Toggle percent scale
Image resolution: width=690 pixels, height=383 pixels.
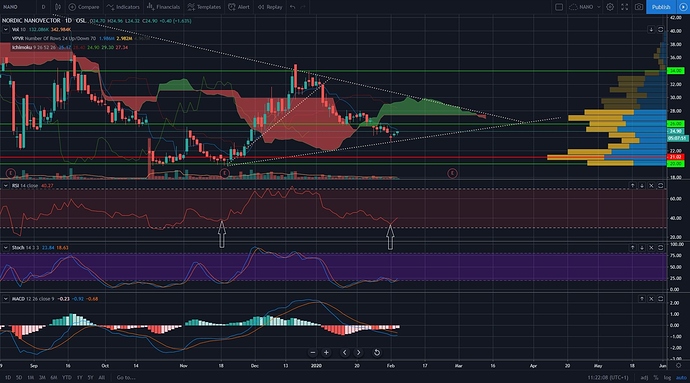tap(656, 378)
